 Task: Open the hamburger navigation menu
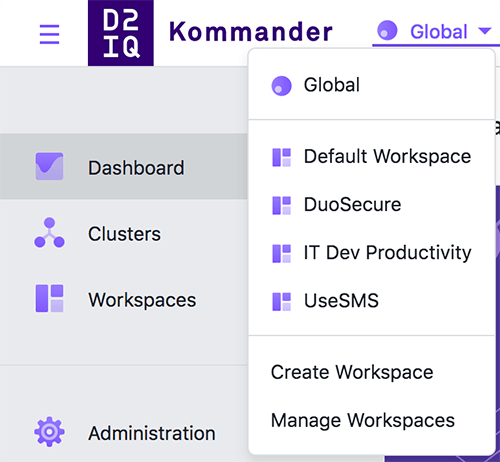tap(49, 34)
